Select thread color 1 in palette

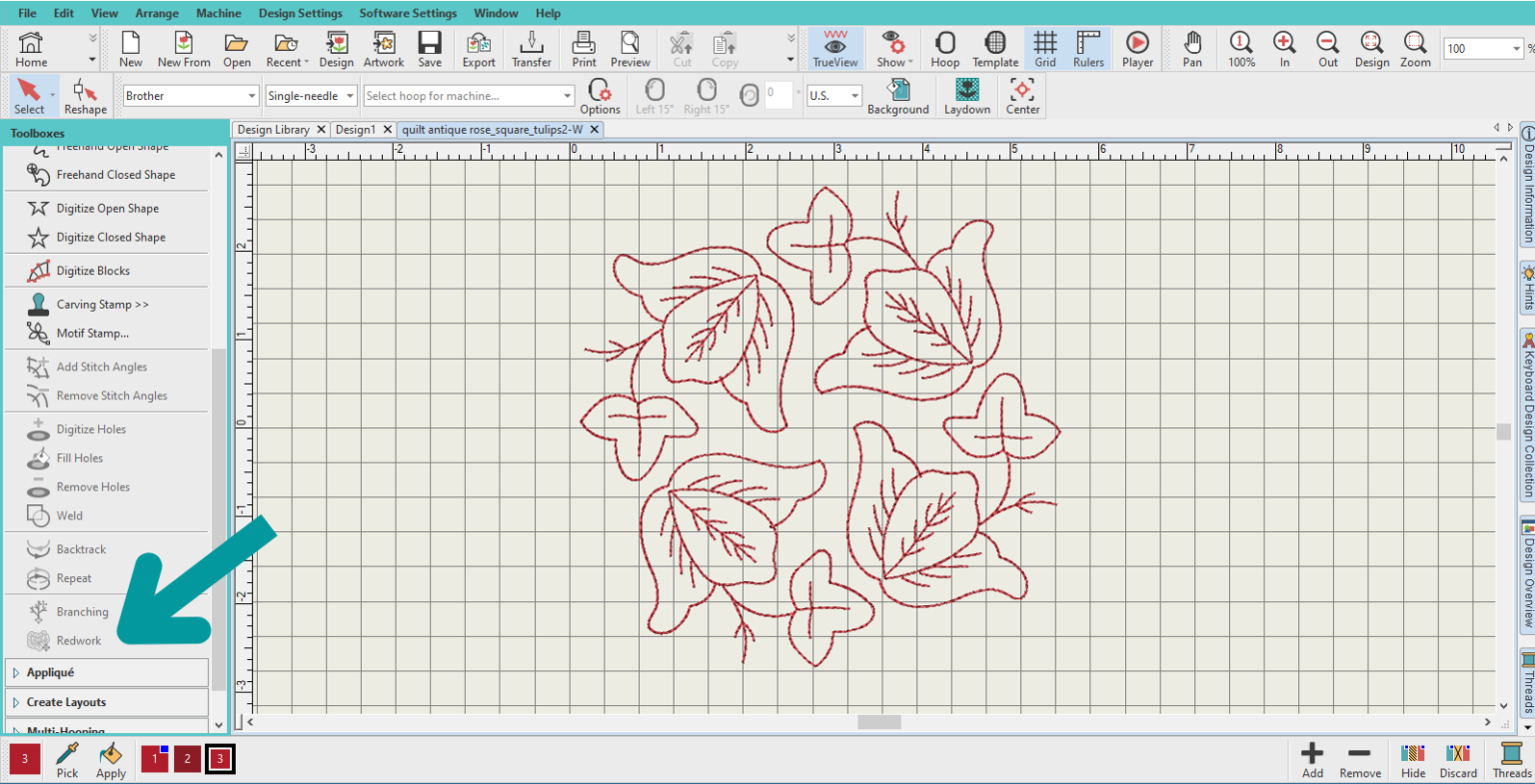coord(154,759)
